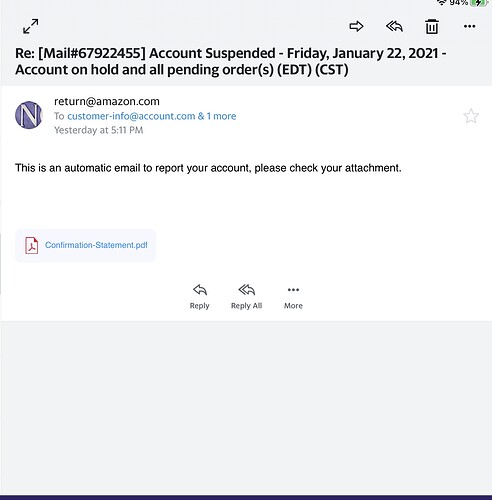
Task: Open the top-right three-dot options menu
Action: point(469,26)
